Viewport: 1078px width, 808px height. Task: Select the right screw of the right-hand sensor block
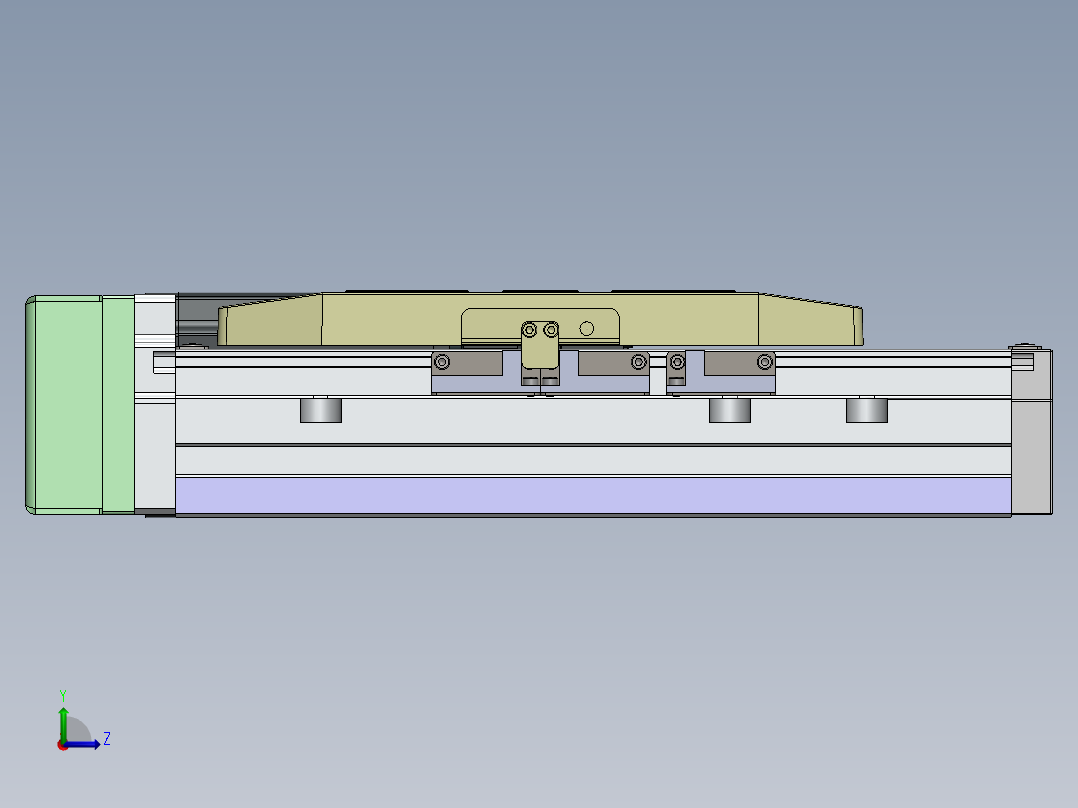764,362
